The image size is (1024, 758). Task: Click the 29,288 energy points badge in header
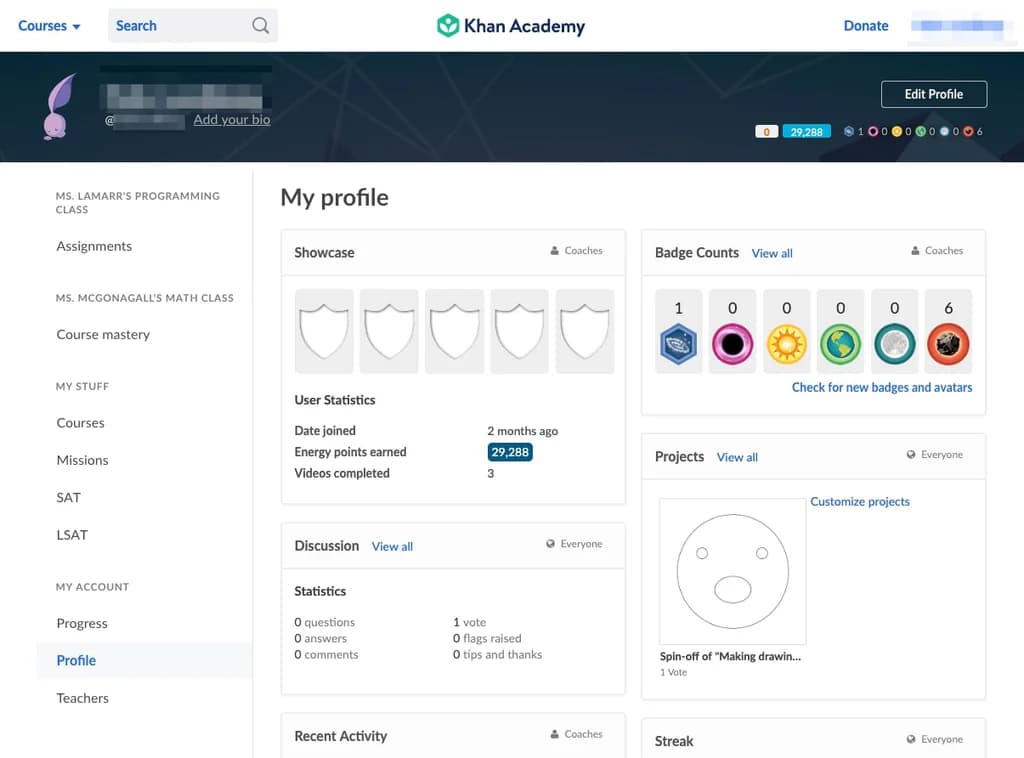click(807, 132)
